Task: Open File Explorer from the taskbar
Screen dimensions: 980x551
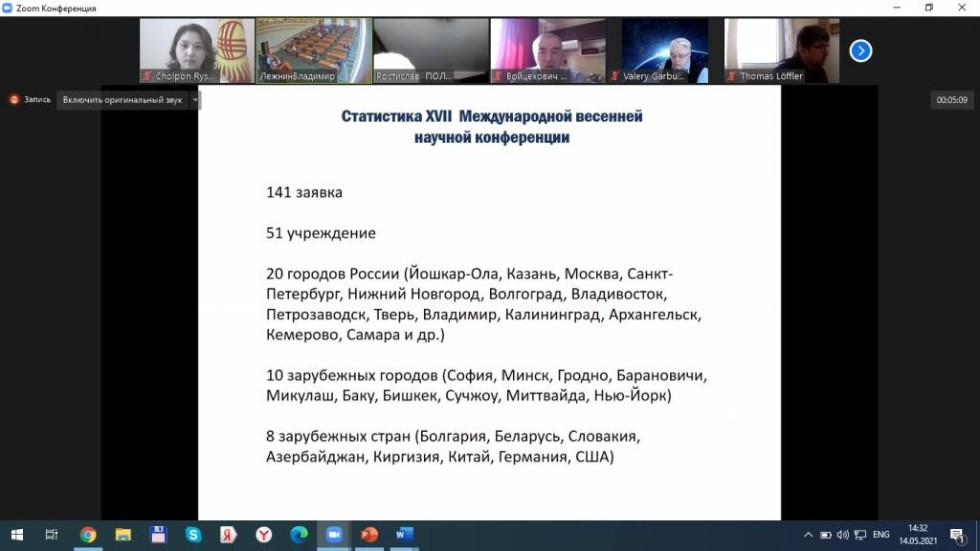Action: pos(123,535)
